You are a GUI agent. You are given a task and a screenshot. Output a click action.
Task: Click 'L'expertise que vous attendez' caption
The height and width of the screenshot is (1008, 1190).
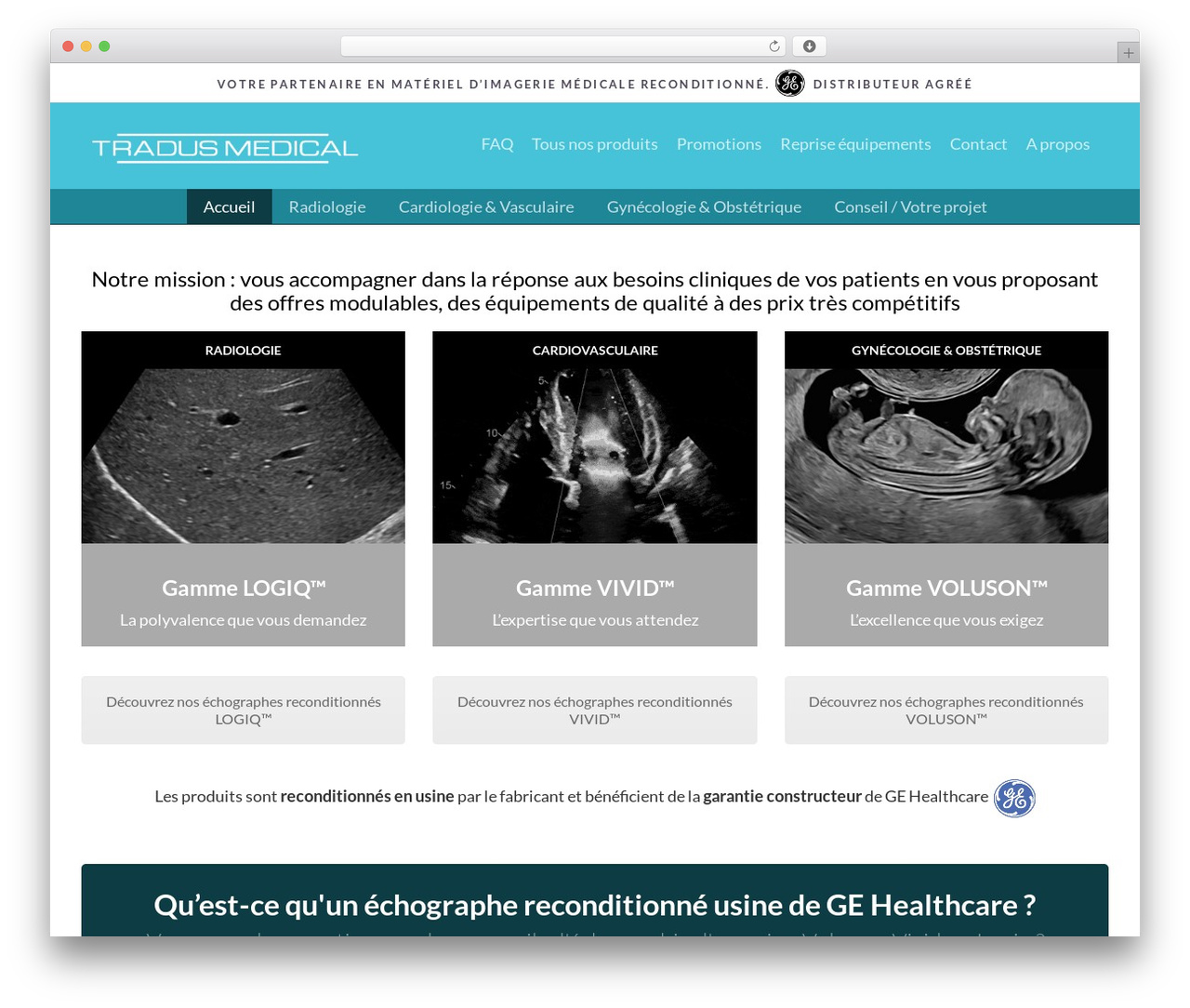click(595, 620)
